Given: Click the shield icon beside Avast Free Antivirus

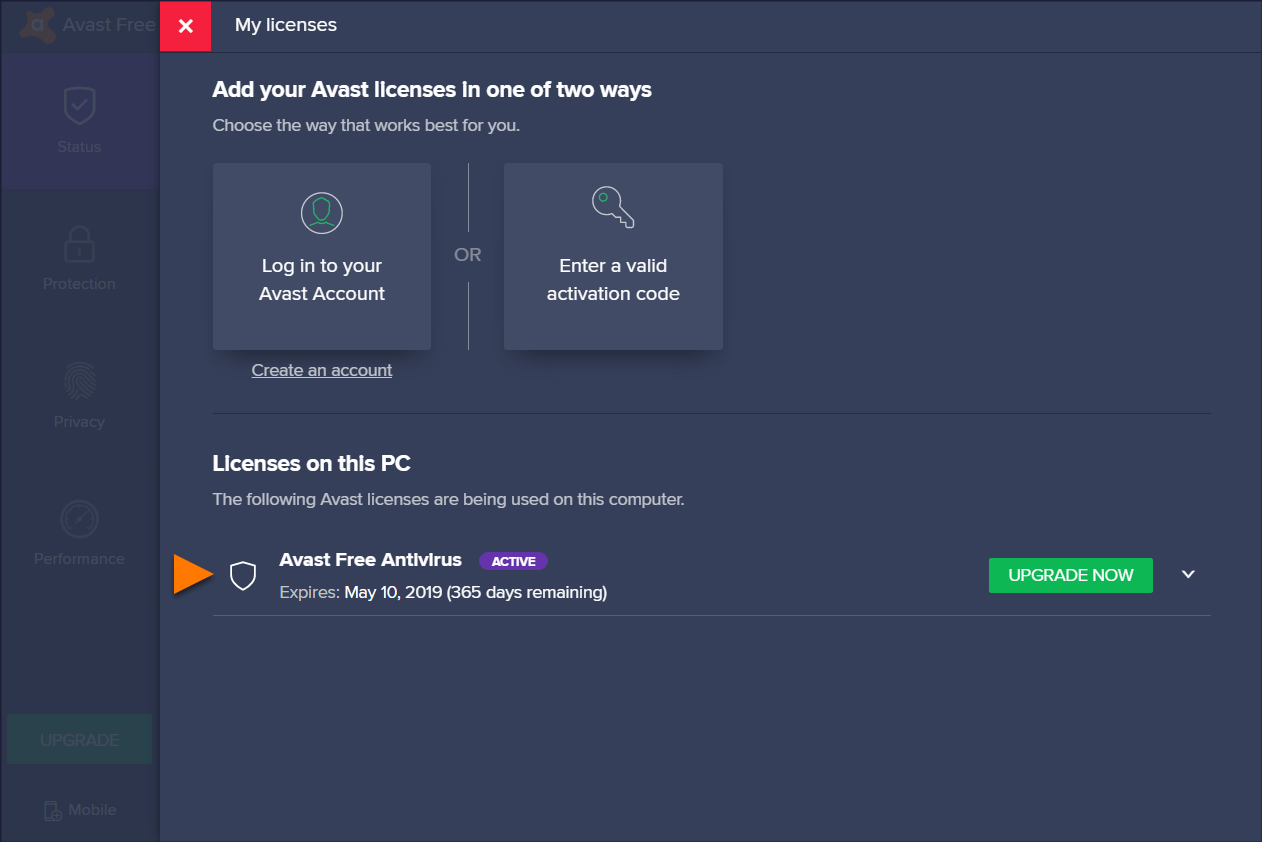Looking at the screenshot, I should click(243, 575).
